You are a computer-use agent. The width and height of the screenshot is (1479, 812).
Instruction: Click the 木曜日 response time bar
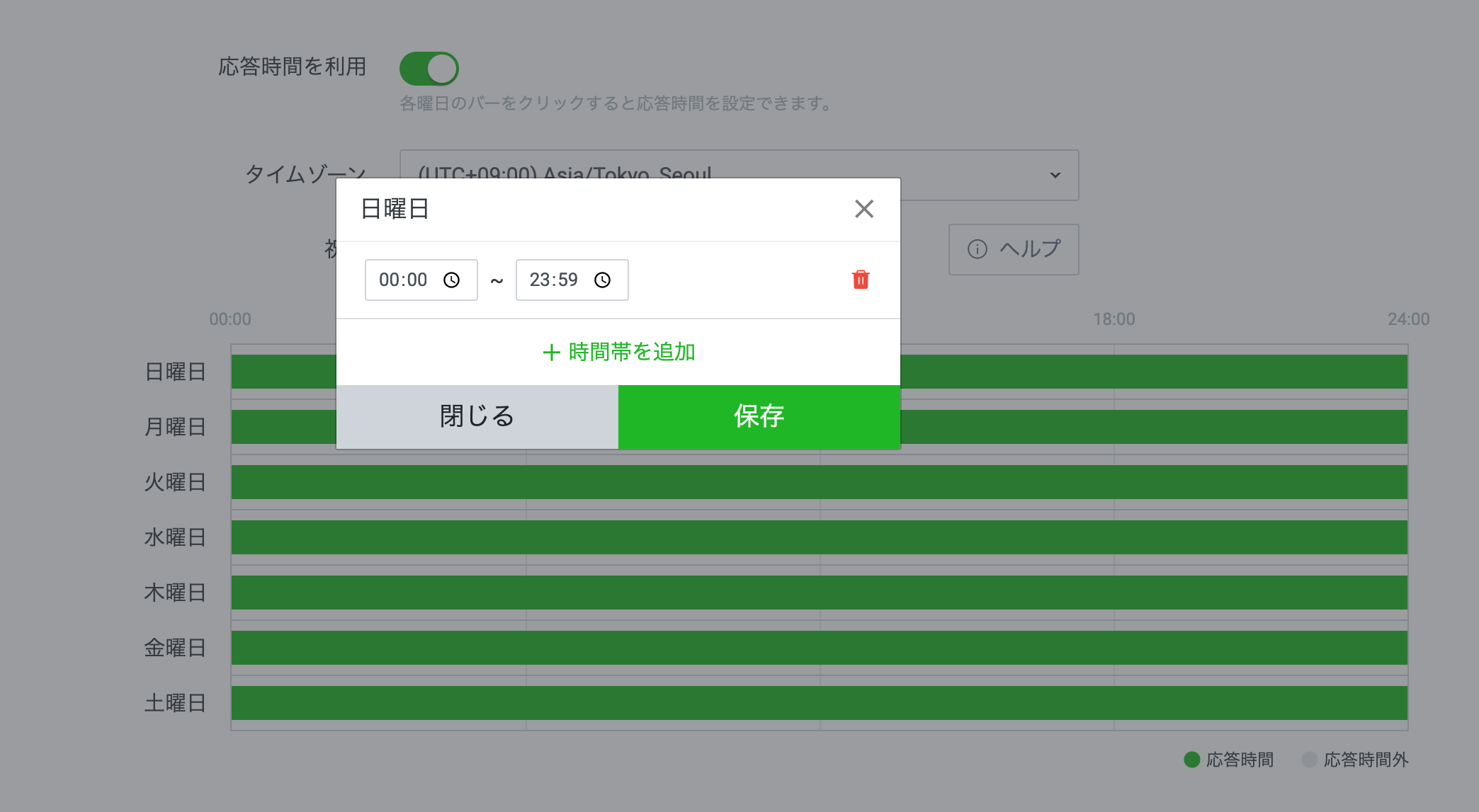[819, 593]
